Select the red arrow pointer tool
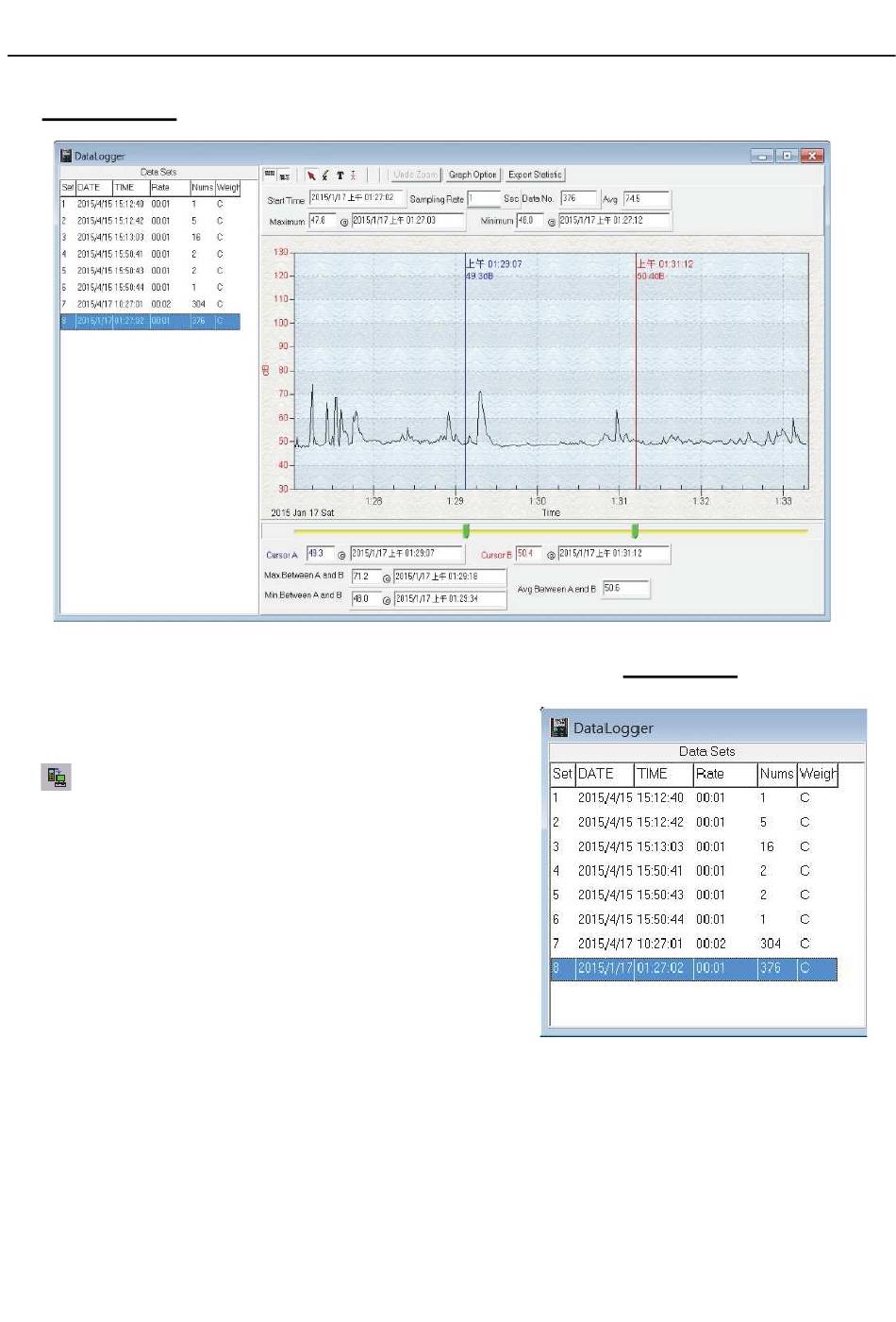The height and width of the screenshot is (1322, 896). pyautogui.click(x=311, y=176)
